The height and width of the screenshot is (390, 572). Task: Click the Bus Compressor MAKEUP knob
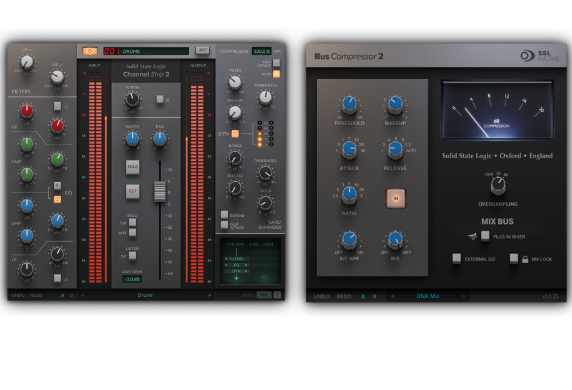click(x=395, y=104)
